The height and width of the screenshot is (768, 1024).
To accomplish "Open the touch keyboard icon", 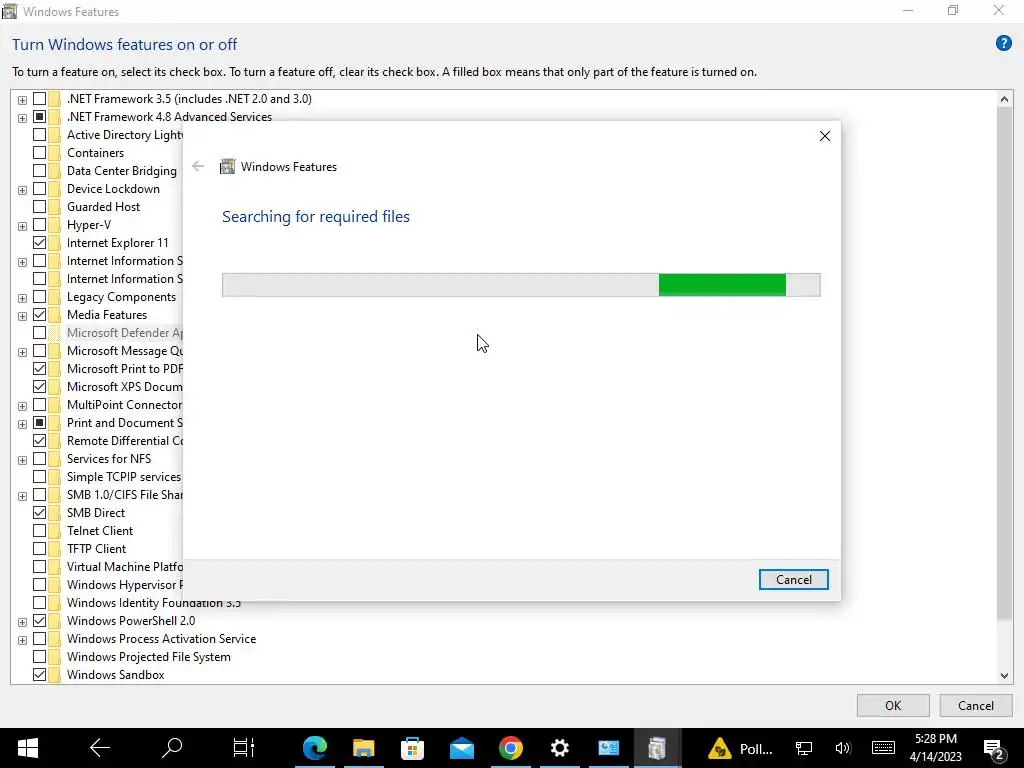I will (883, 748).
